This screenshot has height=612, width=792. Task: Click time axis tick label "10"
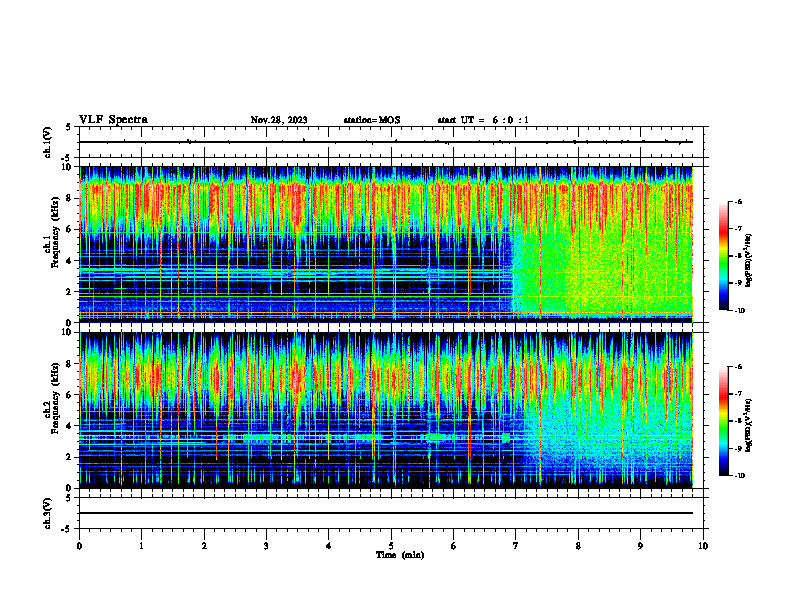703,546
